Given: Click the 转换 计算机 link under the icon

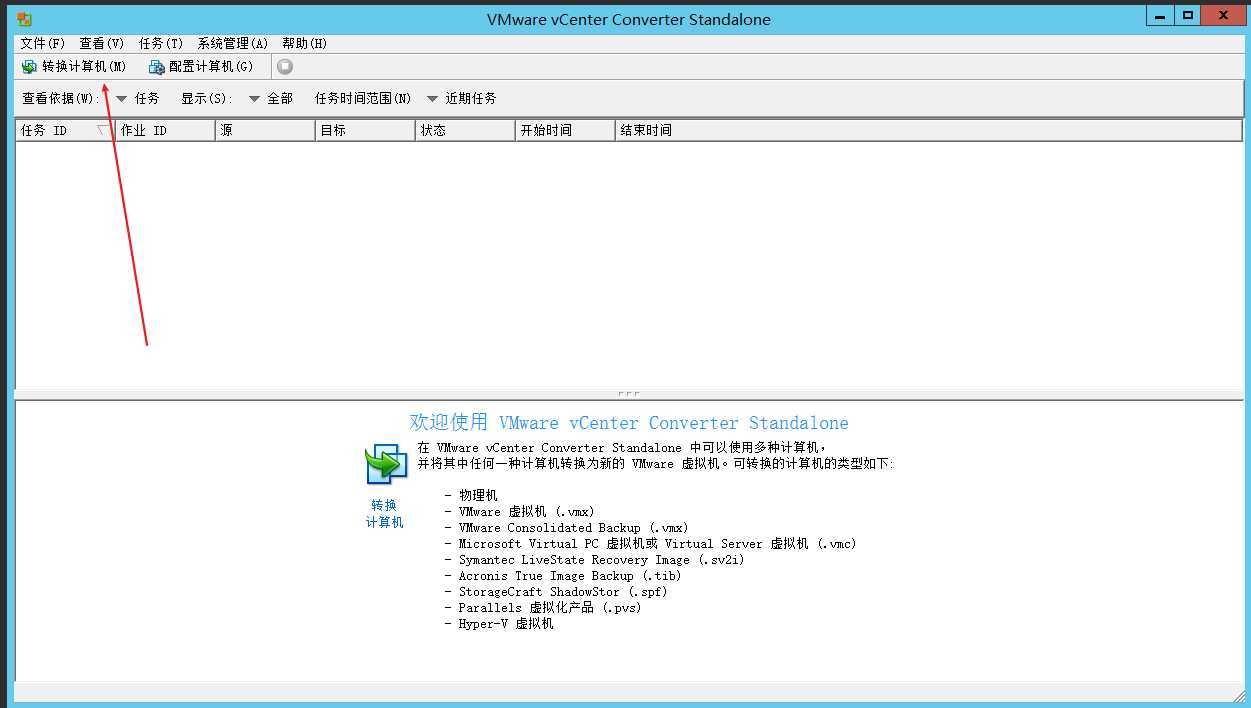Looking at the screenshot, I should pyautogui.click(x=384, y=513).
